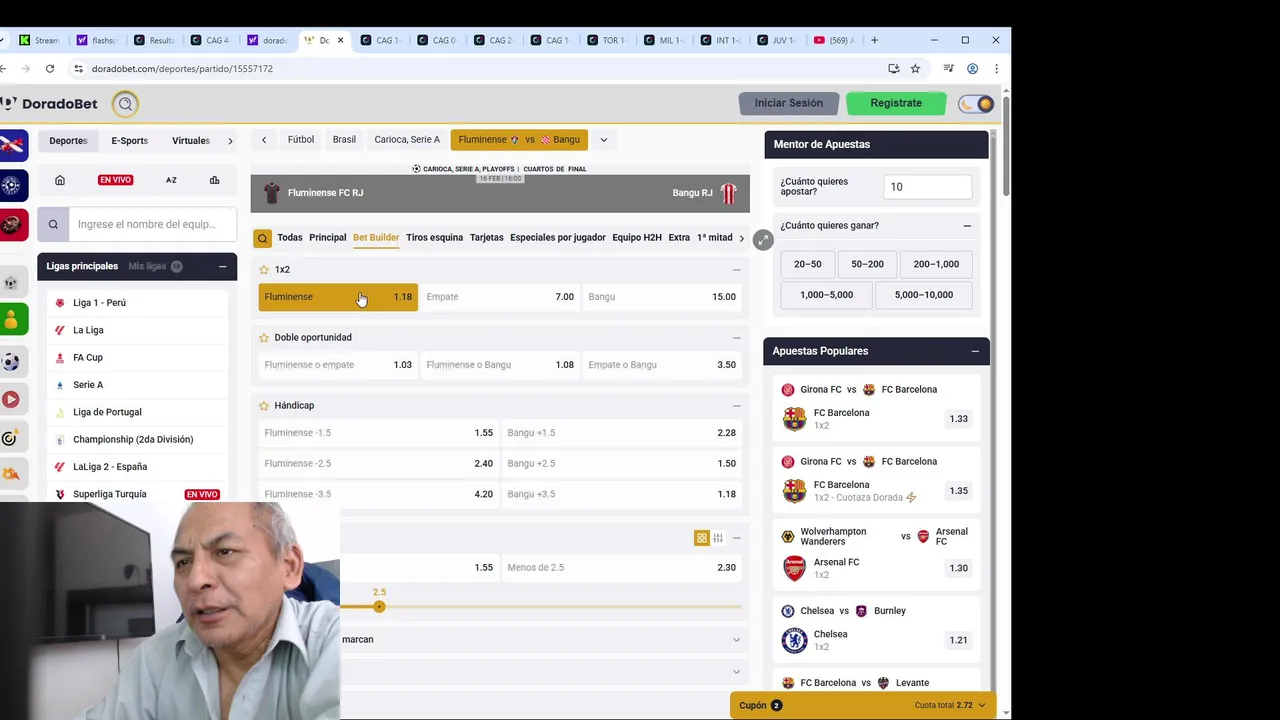The height and width of the screenshot is (720, 1280).
Task: Click the browser bookmark star icon
Action: pyautogui.click(x=915, y=69)
